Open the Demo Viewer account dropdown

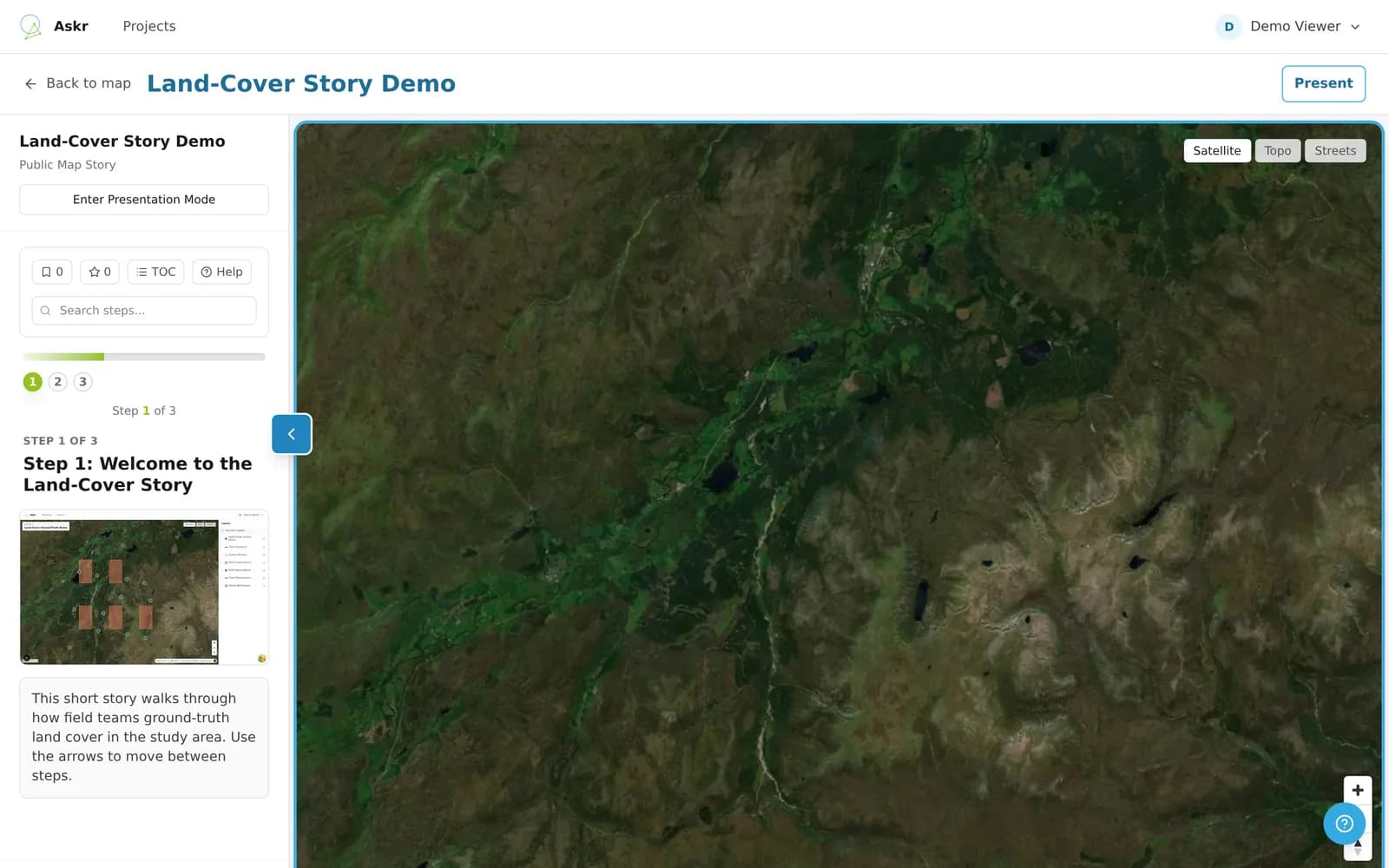[1288, 26]
